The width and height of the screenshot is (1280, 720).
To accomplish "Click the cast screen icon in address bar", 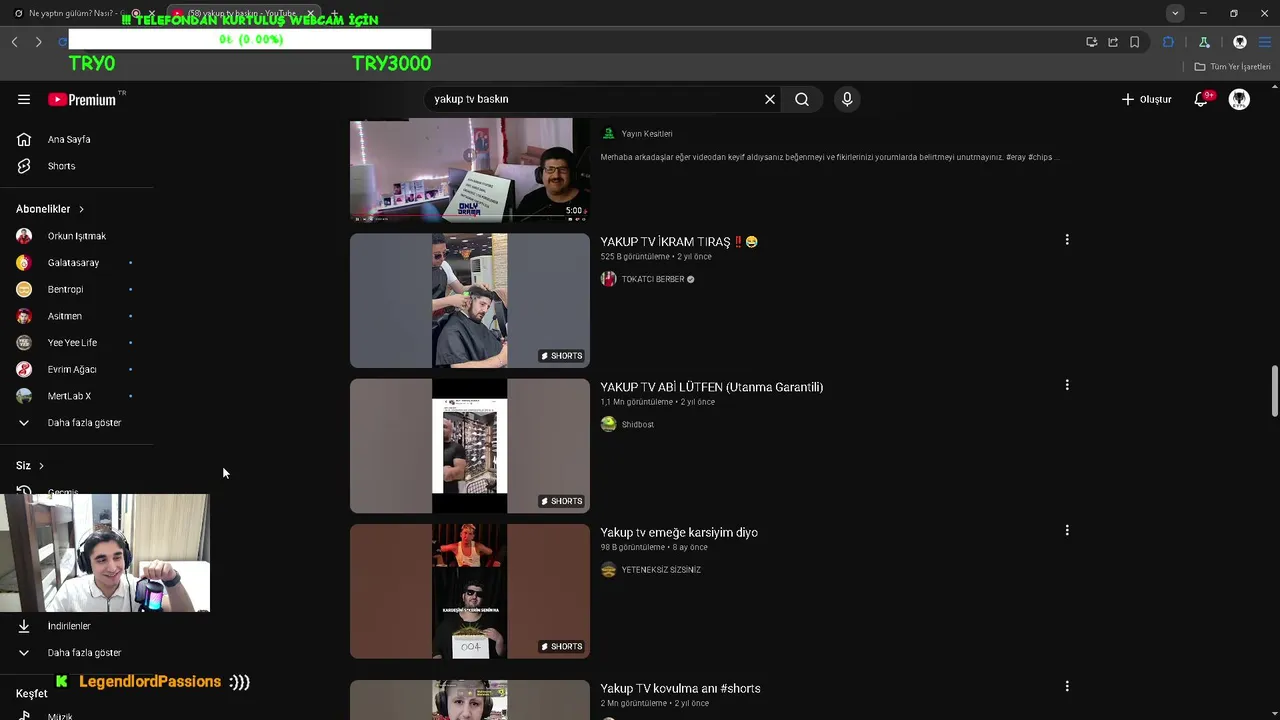I will pos(1091,42).
